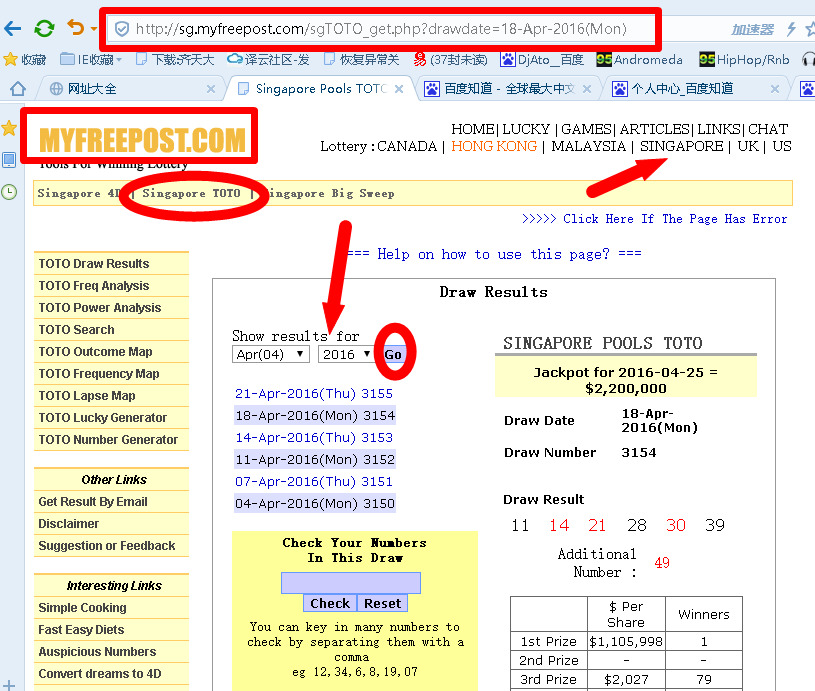
Task: Click the Go button for draw results
Action: [x=393, y=354]
